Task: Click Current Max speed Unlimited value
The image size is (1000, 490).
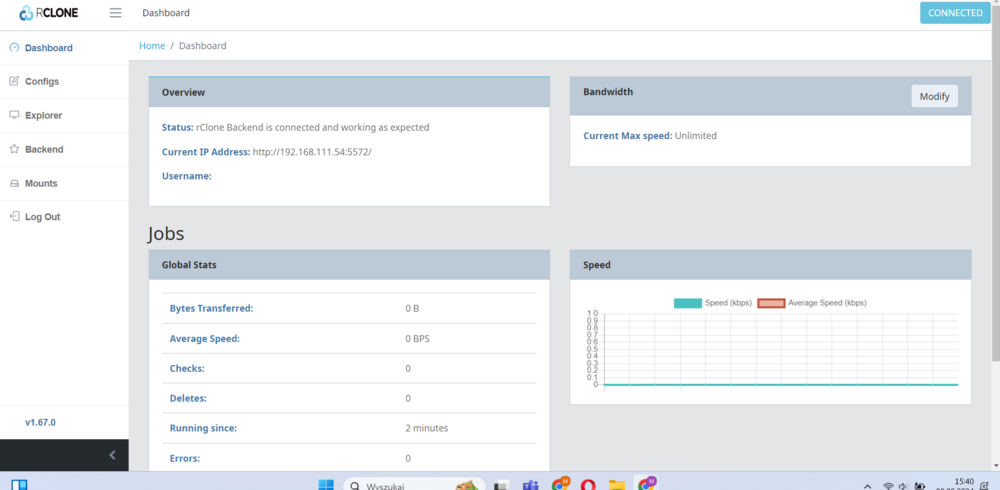Action: point(696,136)
